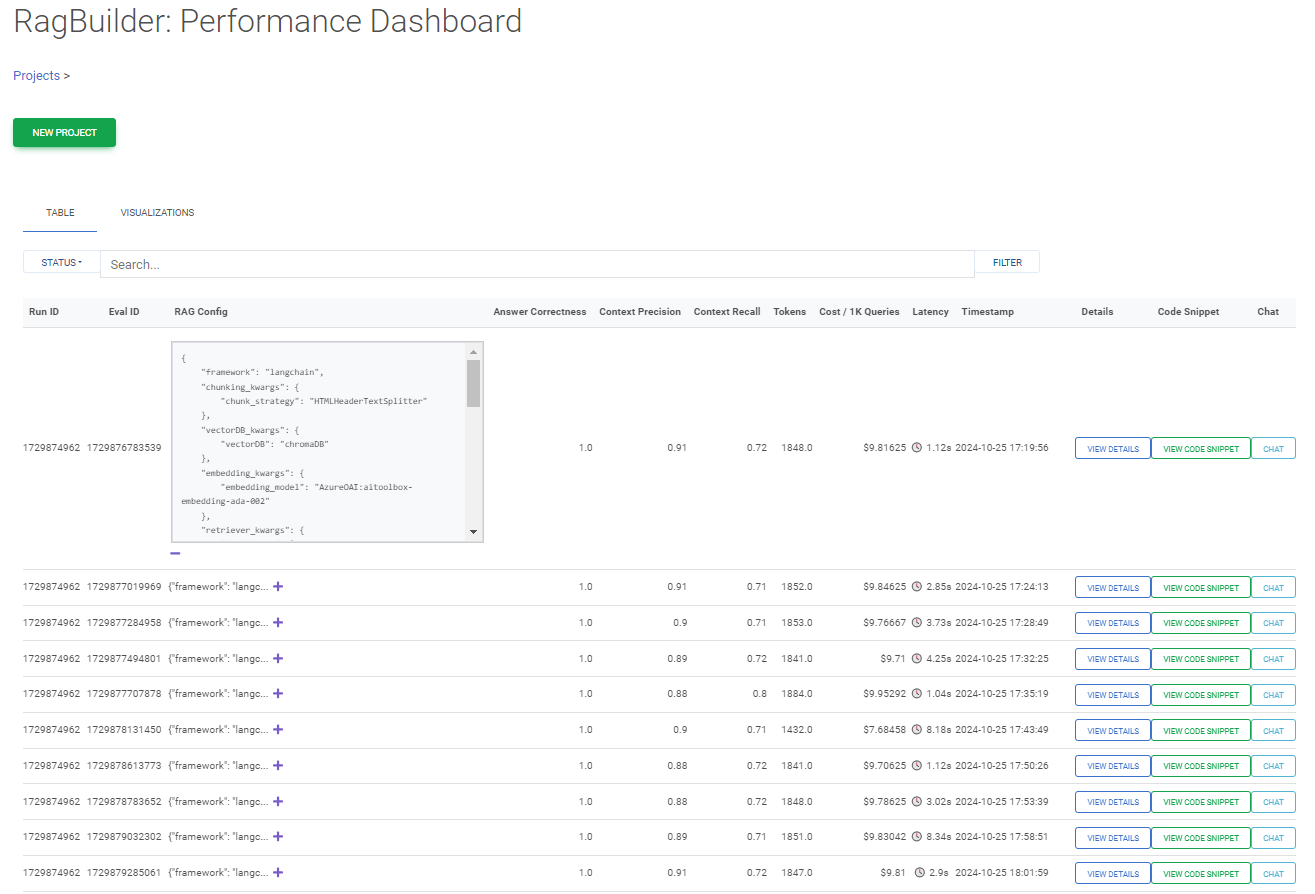
Task: Click plus icon in eval 1729879285061 row
Action: pyautogui.click(x=278, y=873)
